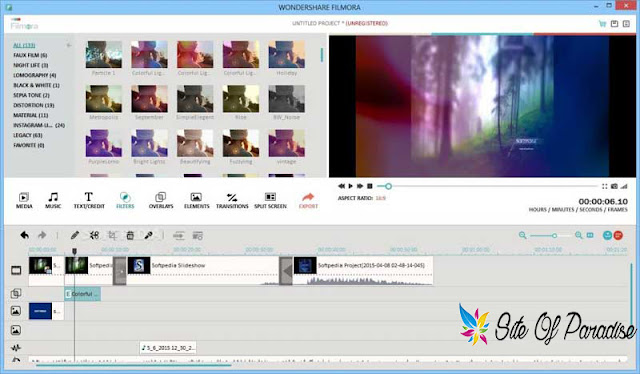
Task: Open the Media library tab
Action: click(x=24, y=200)
